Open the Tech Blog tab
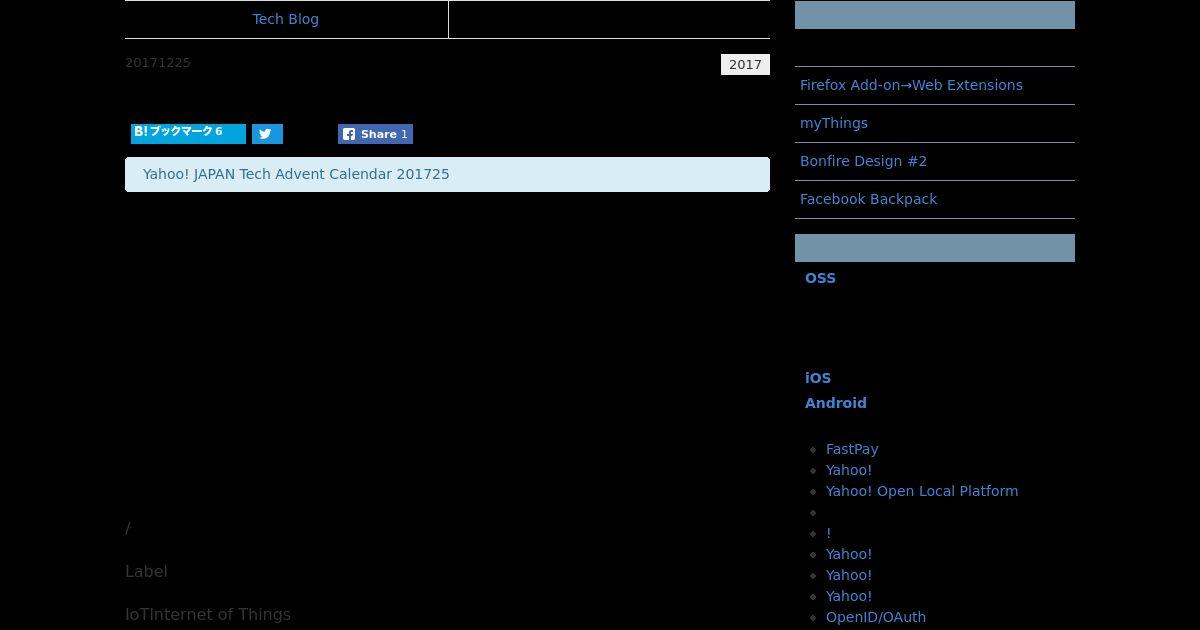The height and width of the screenshot is (630, 1200). (286, 19)
